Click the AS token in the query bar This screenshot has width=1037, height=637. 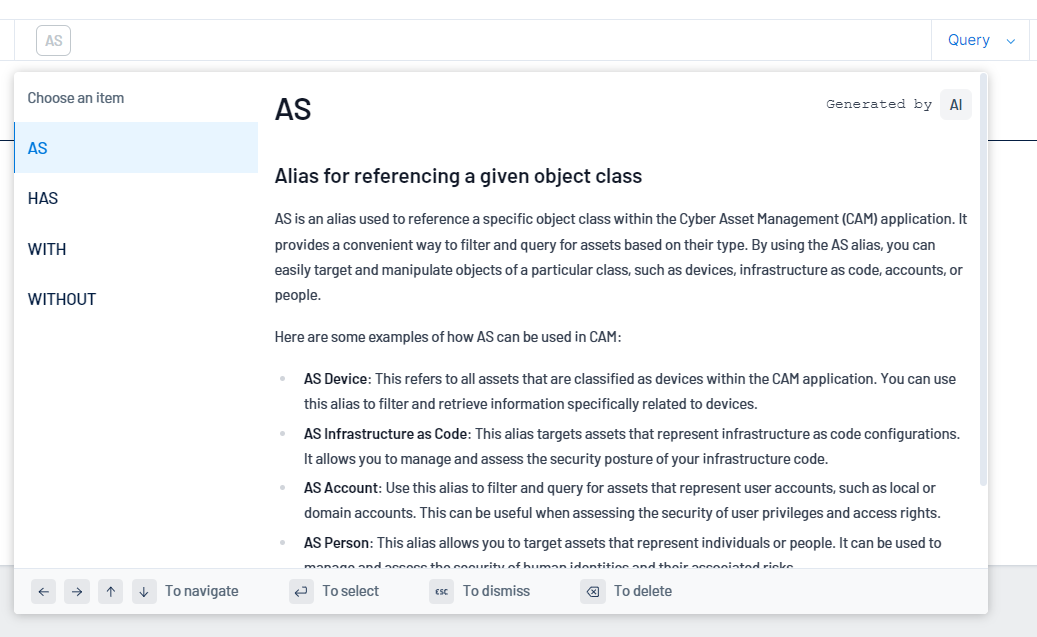tap(54, 41)
